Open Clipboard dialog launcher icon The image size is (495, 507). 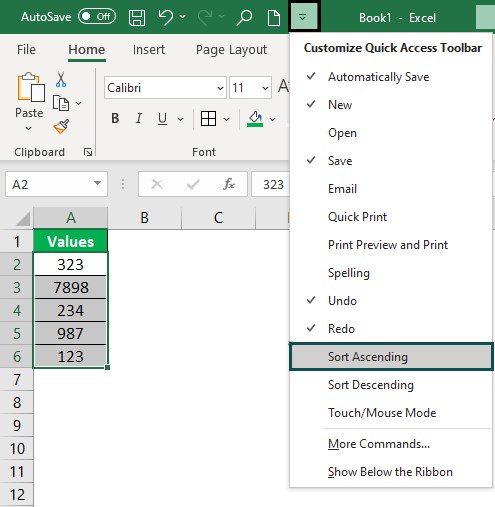coord(88,152)
